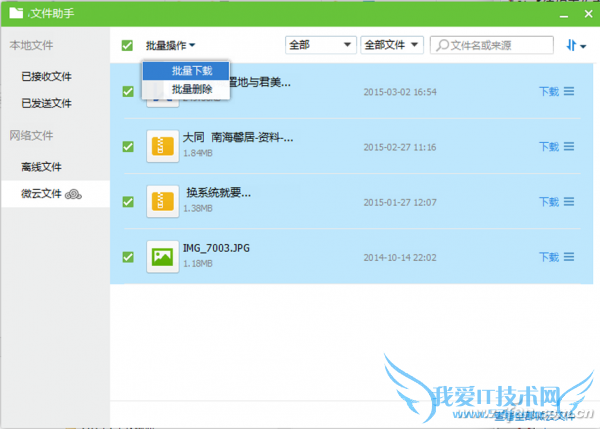This screenshot has height=429, width=600.
Task: Open more options menu for 换系统就要 file
Action: tap(569, 202)
